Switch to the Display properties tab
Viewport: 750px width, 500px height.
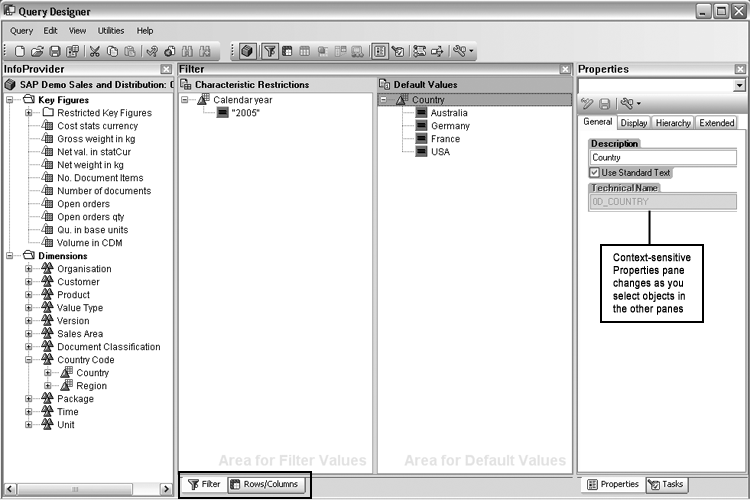pos(634,123)
